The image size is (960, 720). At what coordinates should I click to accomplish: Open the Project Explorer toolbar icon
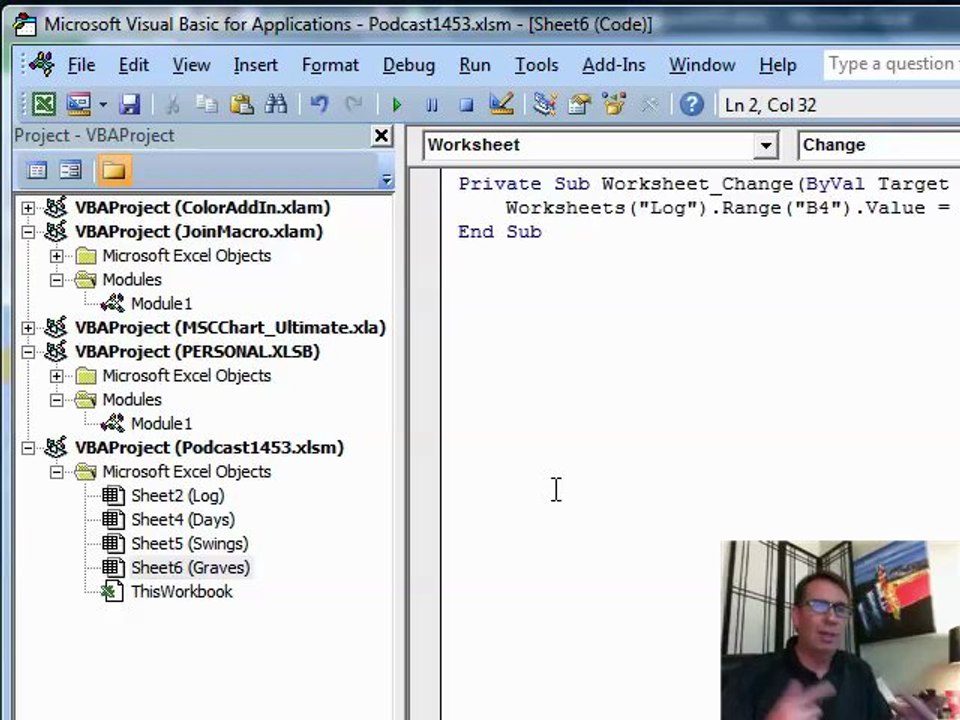point(544,104)
